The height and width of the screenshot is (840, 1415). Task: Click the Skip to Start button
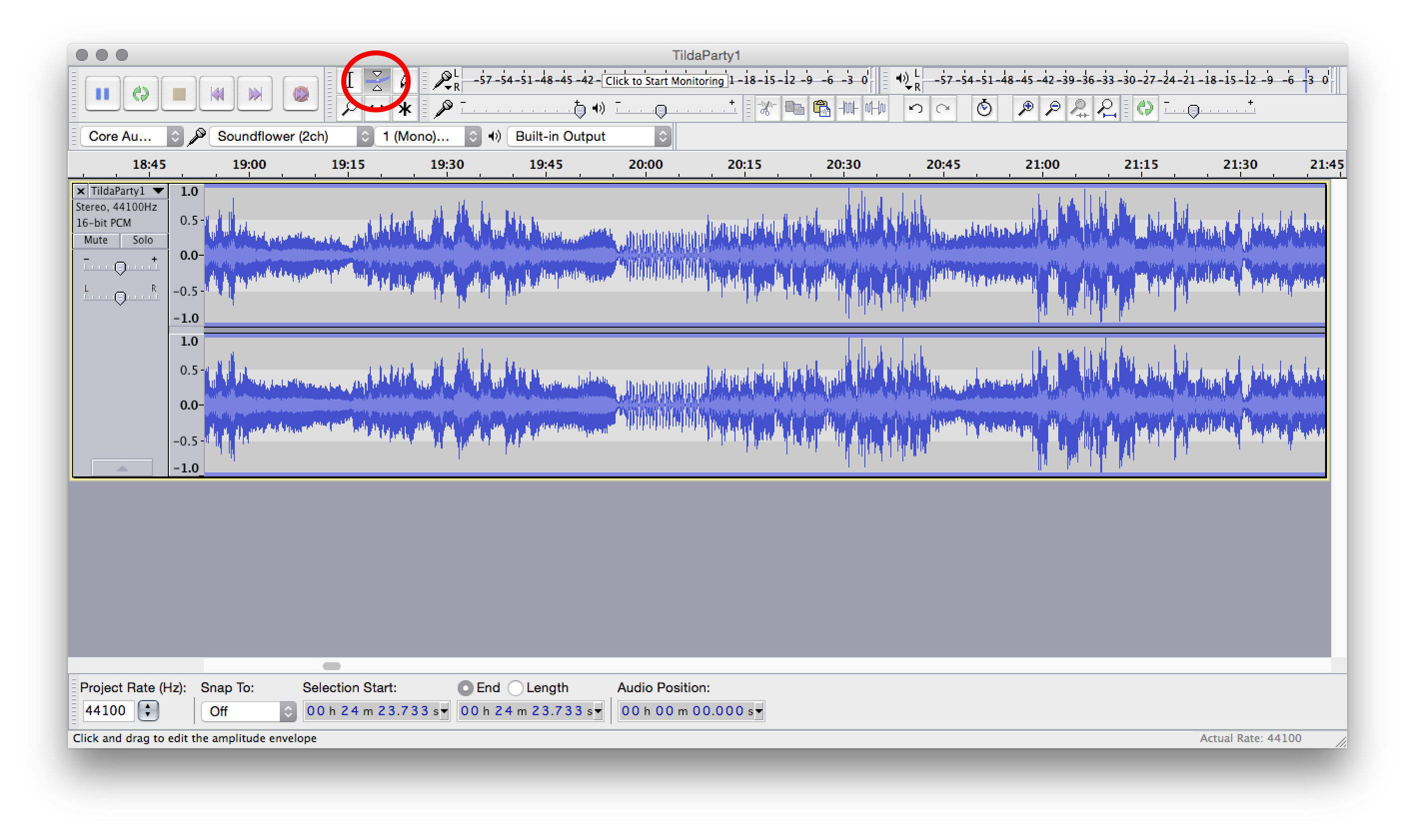click(x=217, y=93)
